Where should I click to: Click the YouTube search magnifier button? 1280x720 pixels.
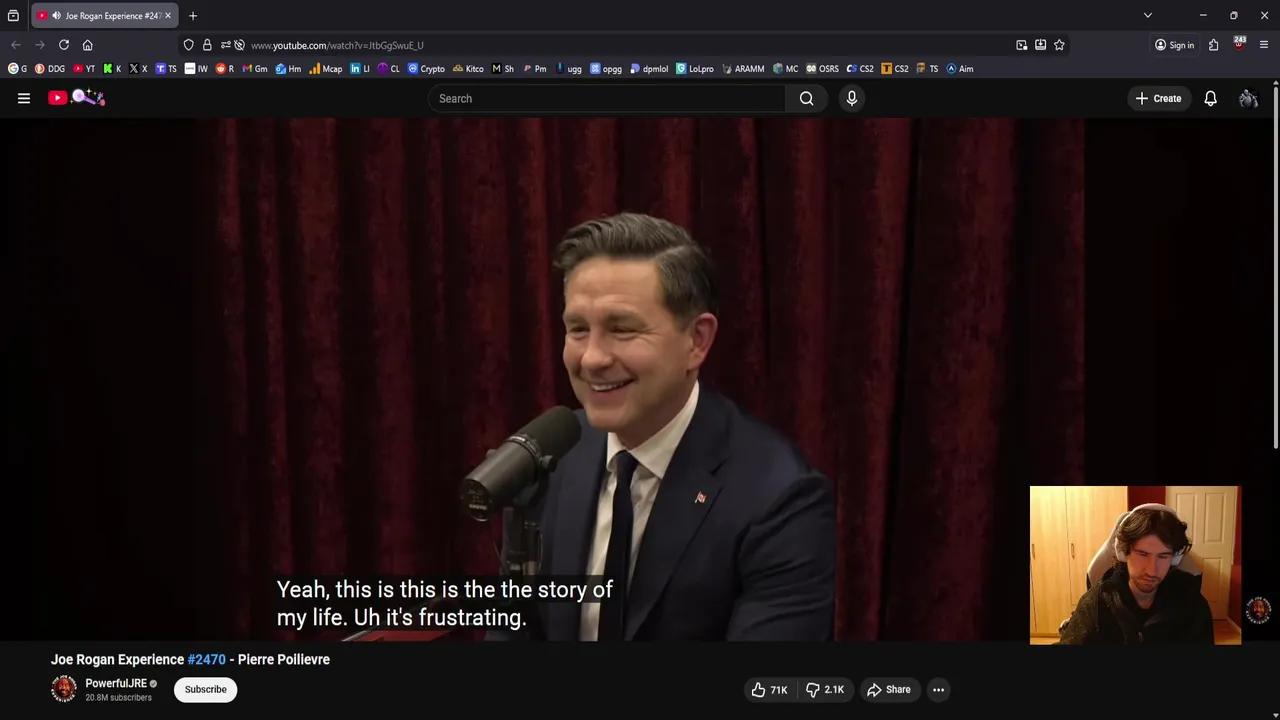[x=807, y=98]
